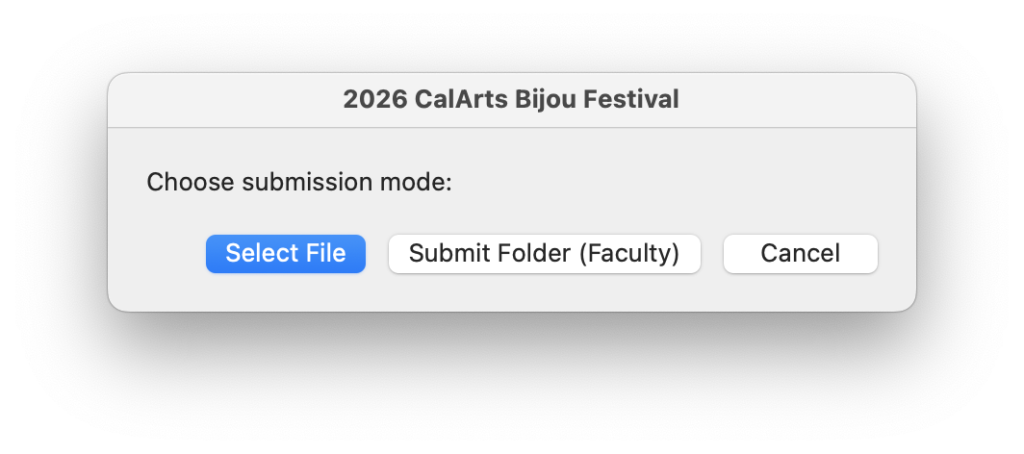This screenshot has height=454, width=1024.
Task: Click the word 'Festival' in the title
Action: click(x=636, y=100)
